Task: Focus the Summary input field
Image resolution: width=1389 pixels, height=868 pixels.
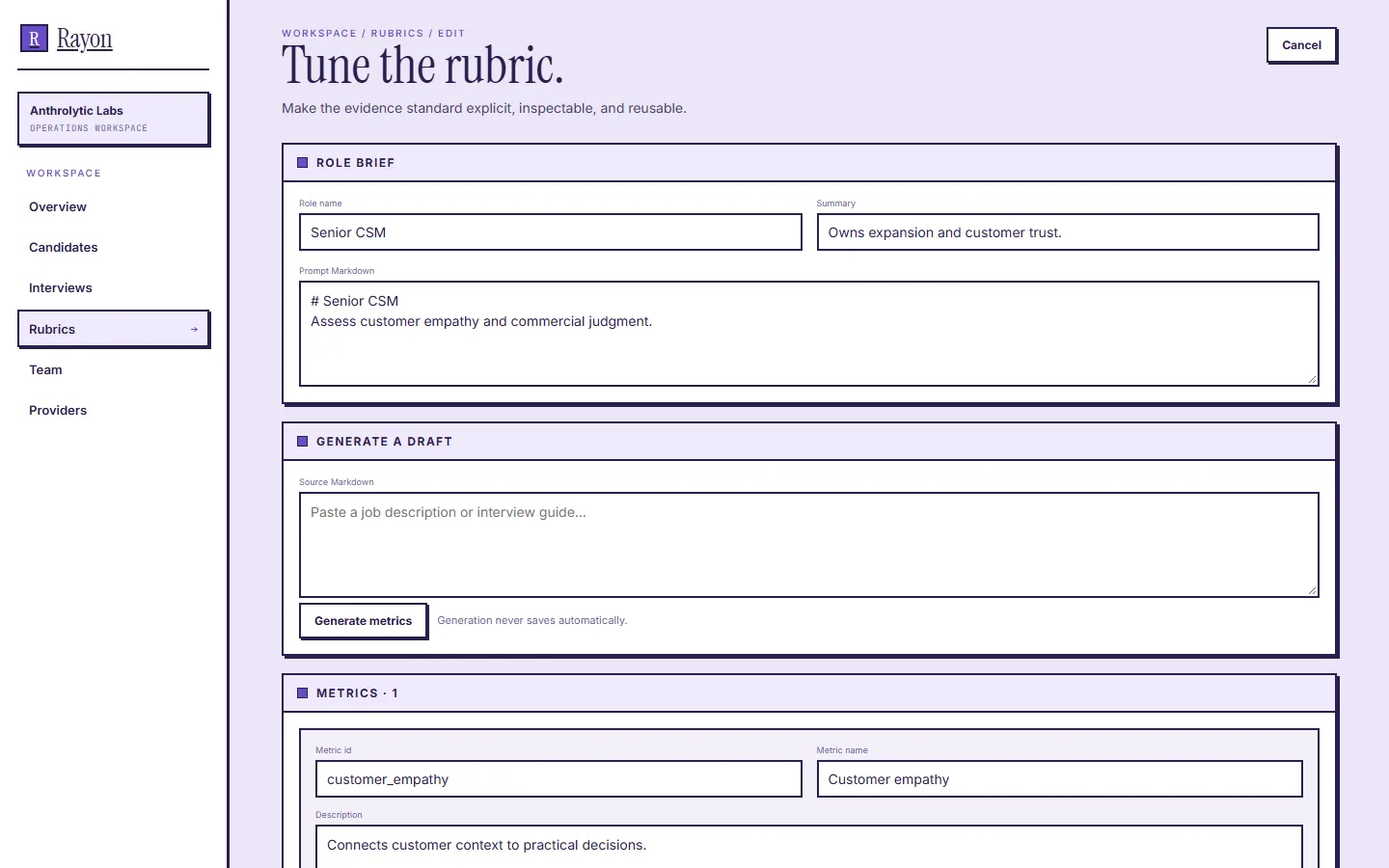Action: click(x=1068, y=232)
